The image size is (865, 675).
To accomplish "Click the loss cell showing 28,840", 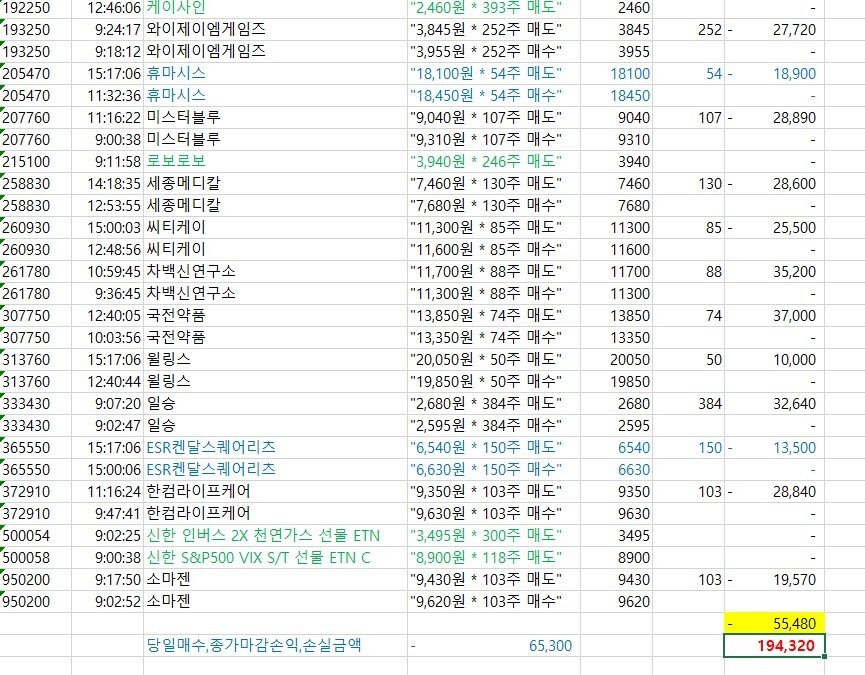I will [774, 491].
